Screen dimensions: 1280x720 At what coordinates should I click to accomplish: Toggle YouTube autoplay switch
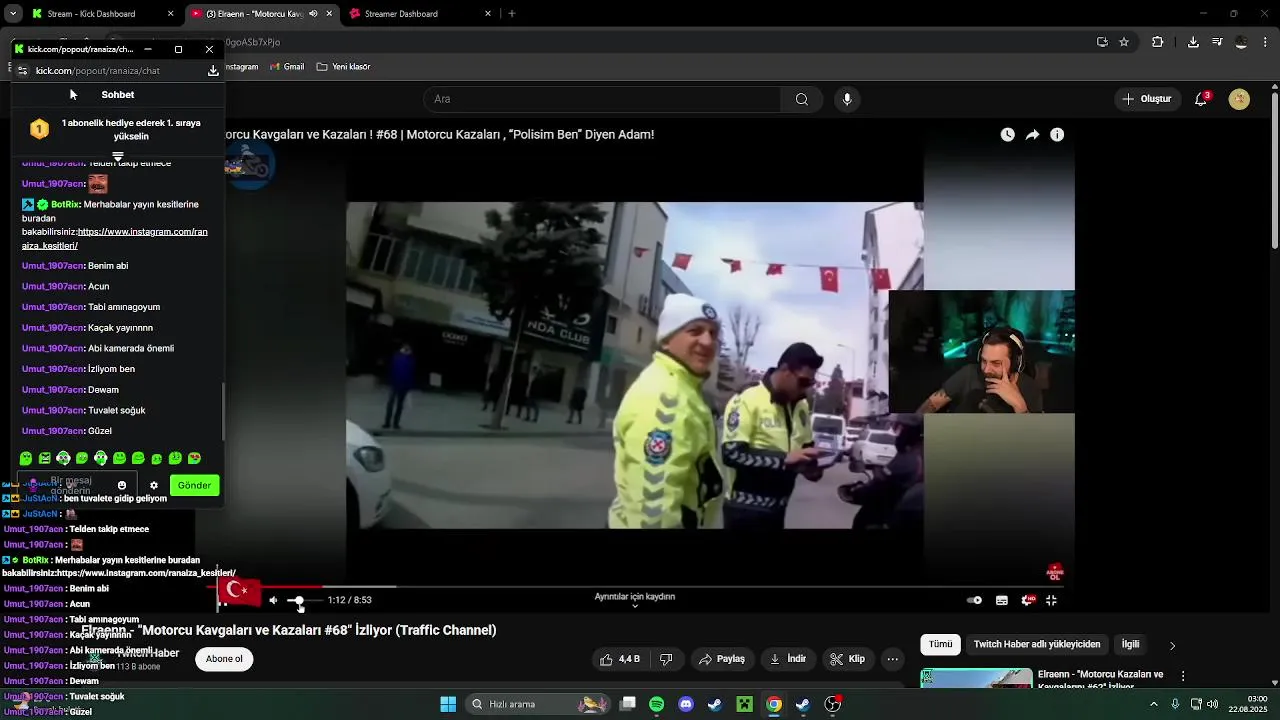click(974, 600)
